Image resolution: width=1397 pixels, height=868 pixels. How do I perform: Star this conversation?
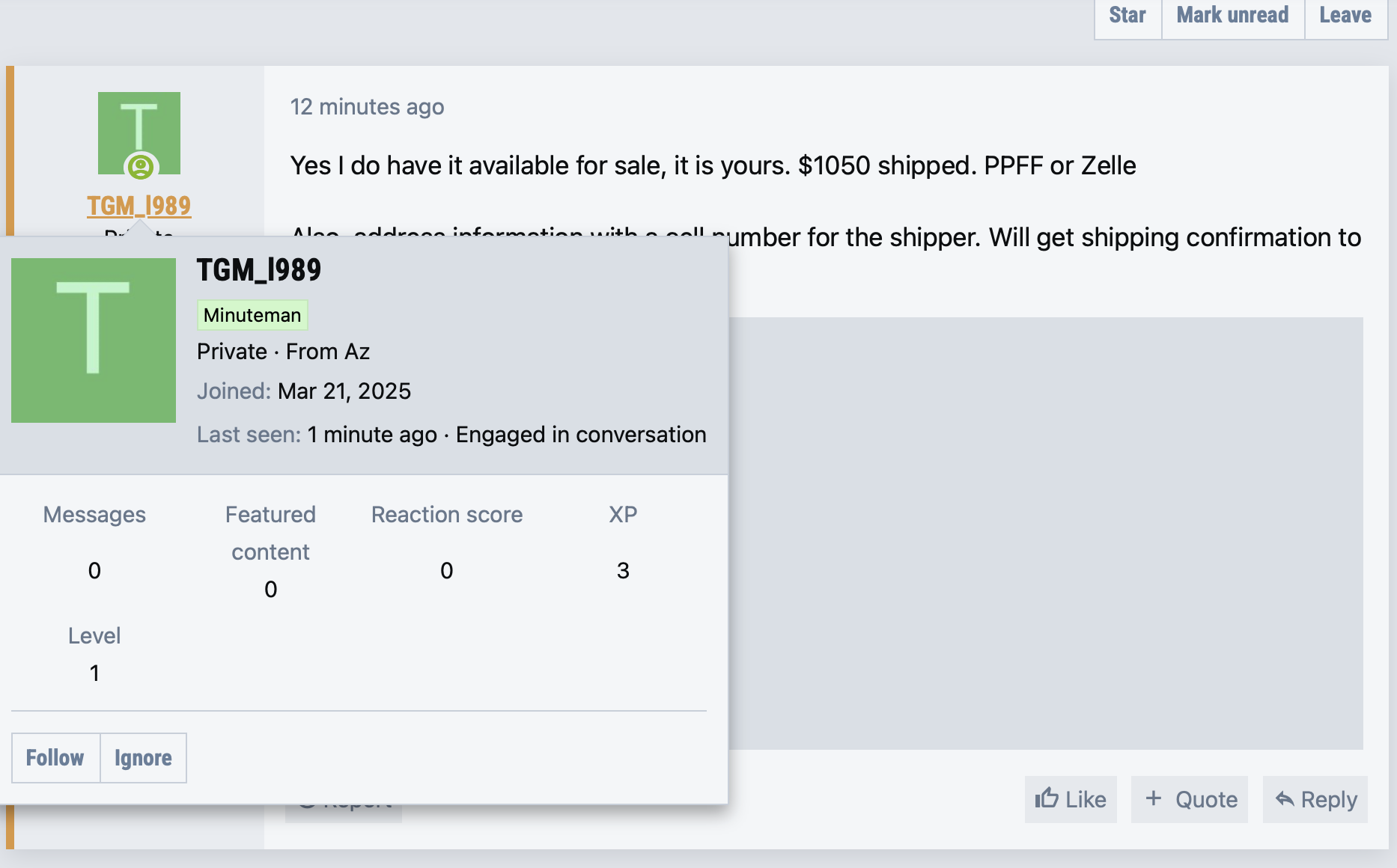click(1127, 16)
